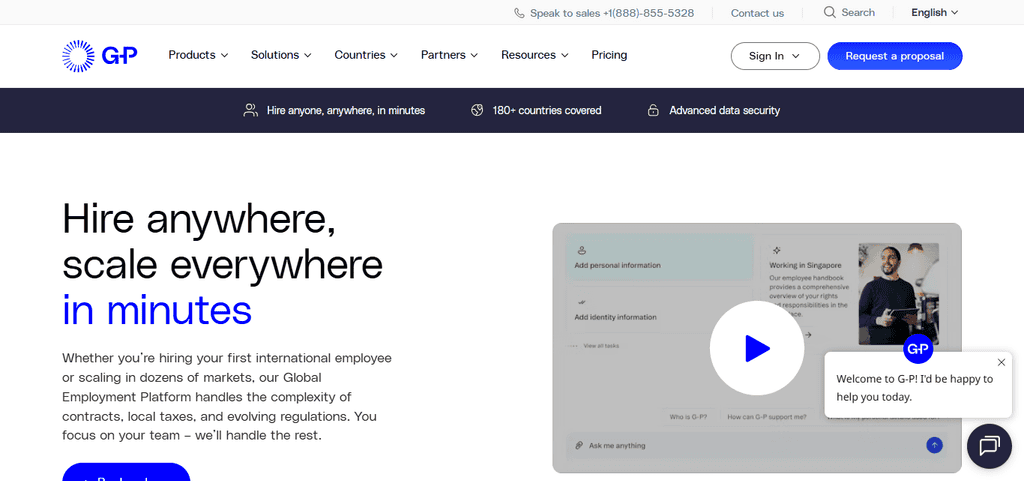The width and height of the screenshot is (1024, 481).
Task: Click 'Add identity information' card in the preview
Action: click(659, 309)
